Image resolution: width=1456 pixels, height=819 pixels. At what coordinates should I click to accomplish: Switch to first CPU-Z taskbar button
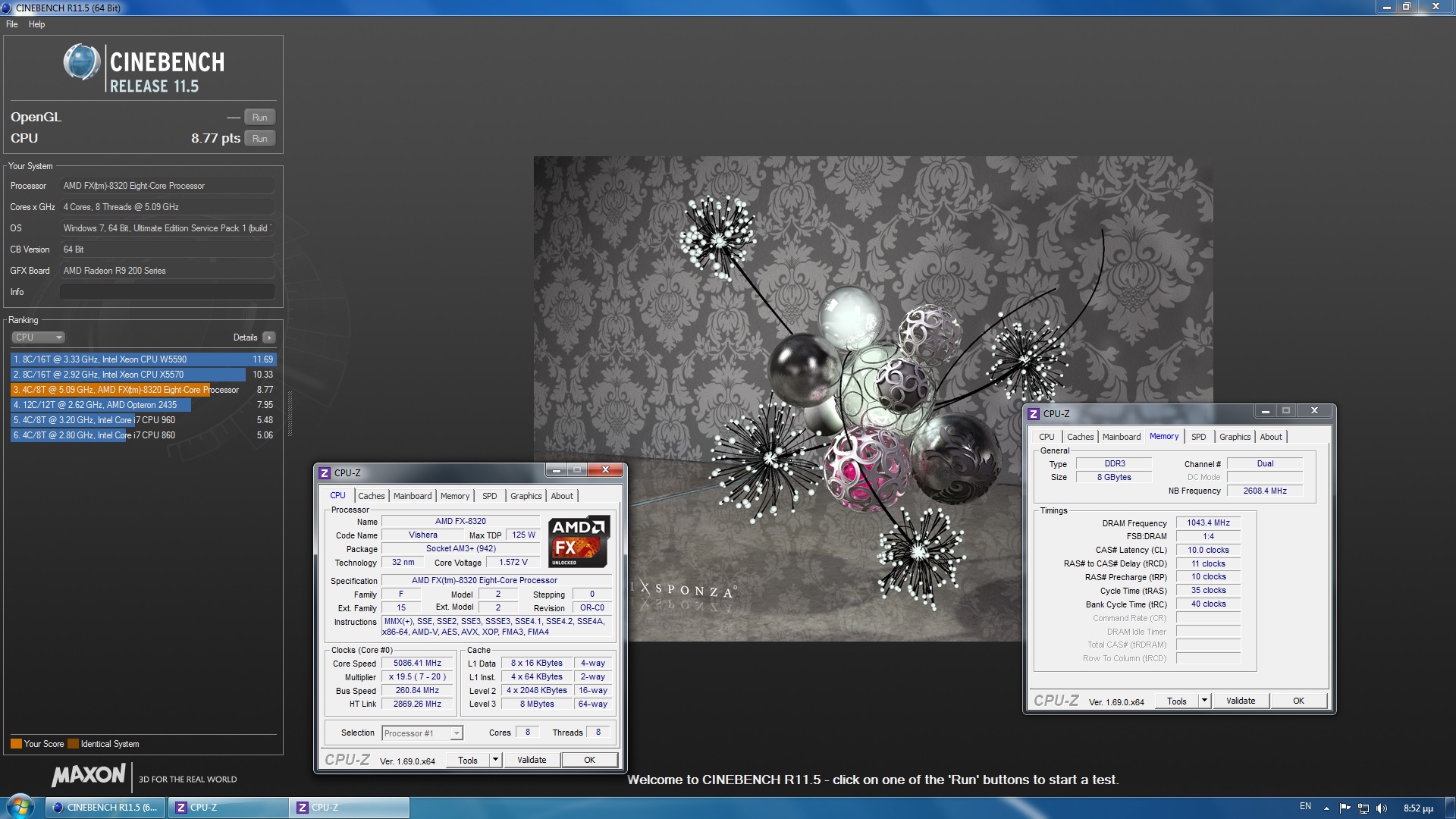(227, 808)
